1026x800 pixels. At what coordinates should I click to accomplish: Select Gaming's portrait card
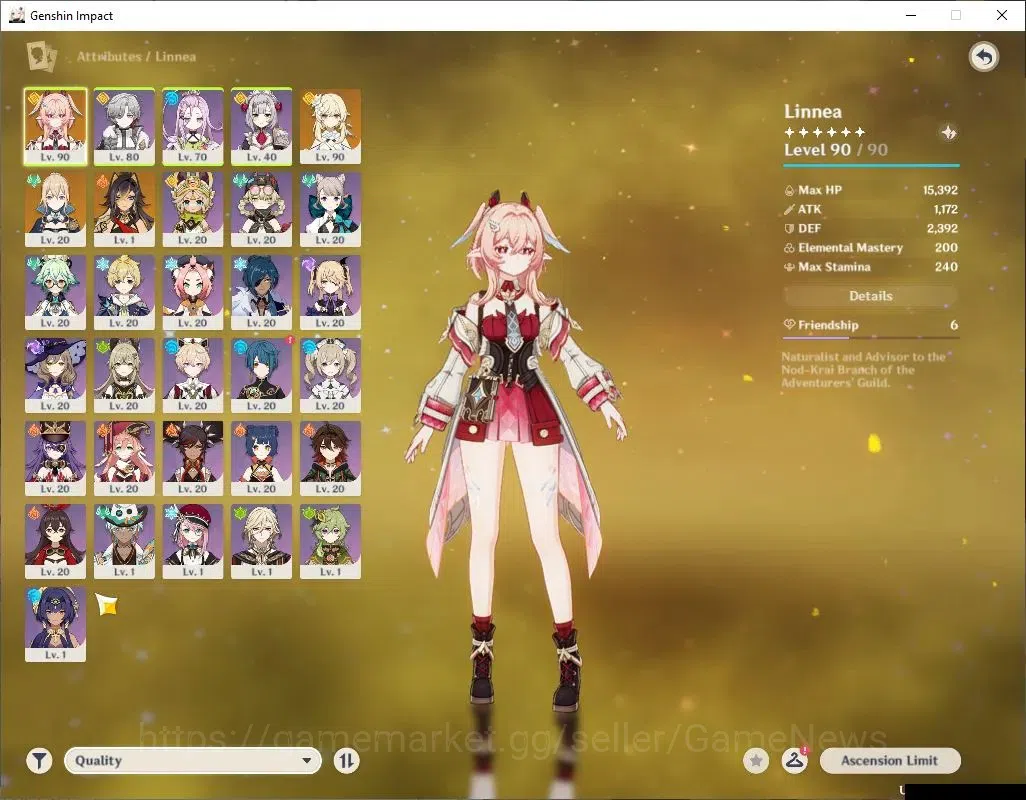[330, 459]
